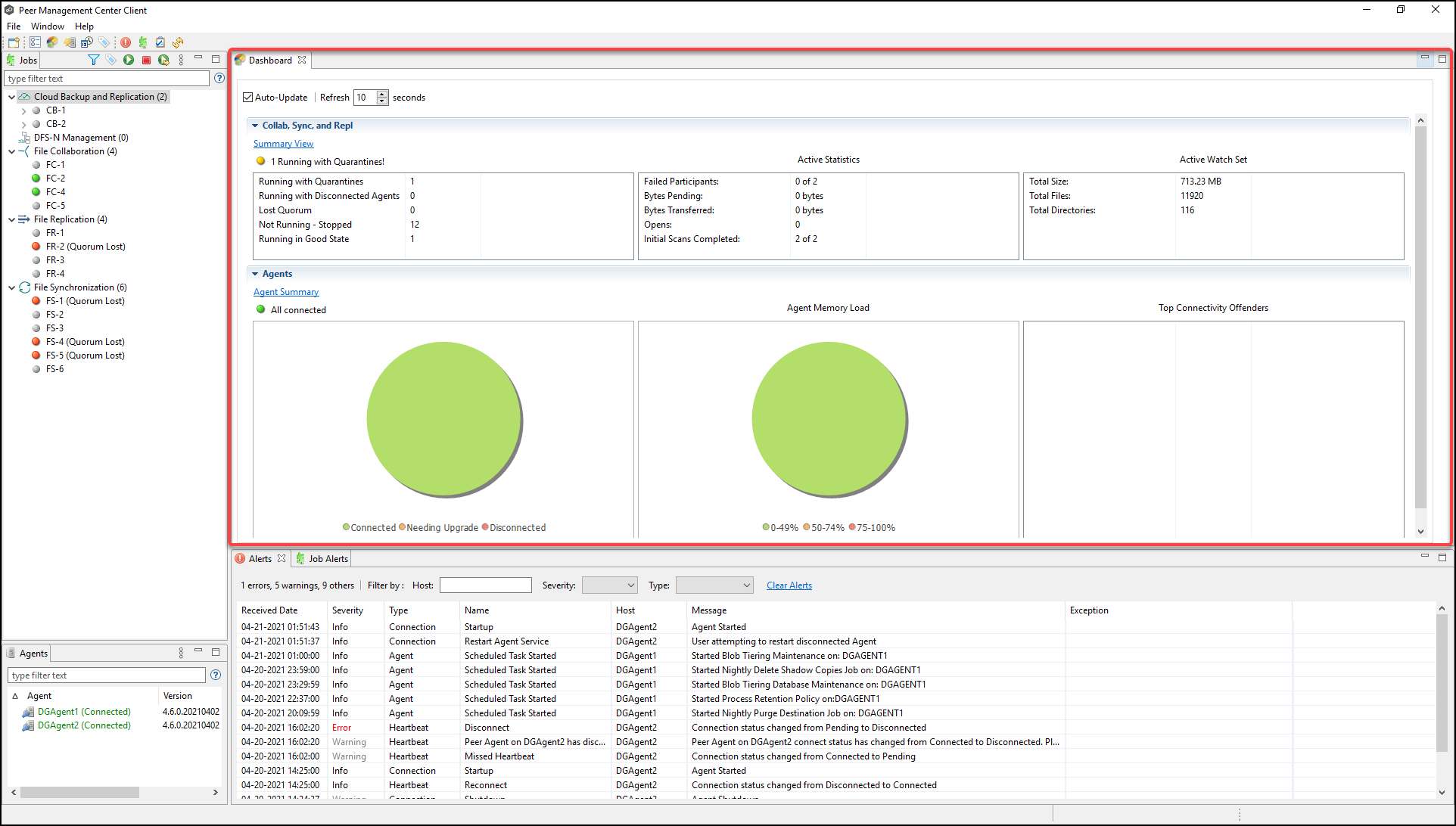Select the Type filter dropdown
This screenshot has width=1456, height=826.
tap(714, 585)
